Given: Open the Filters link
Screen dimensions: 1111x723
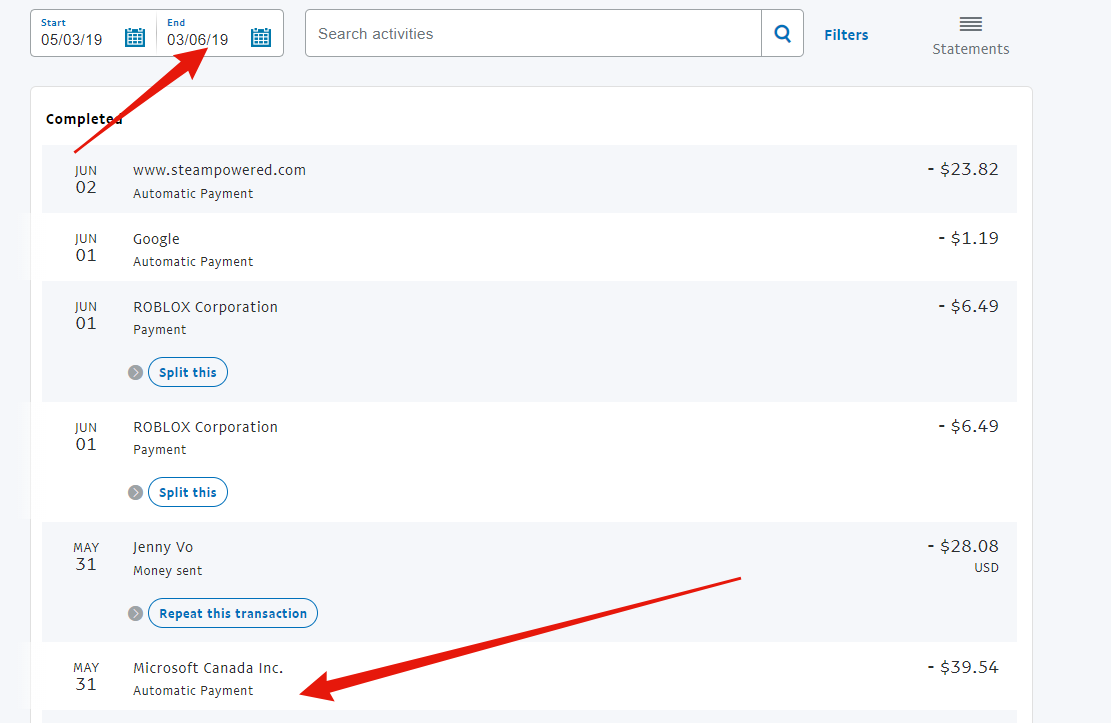Looking at the screenshot, I should (x=846, y=35).
